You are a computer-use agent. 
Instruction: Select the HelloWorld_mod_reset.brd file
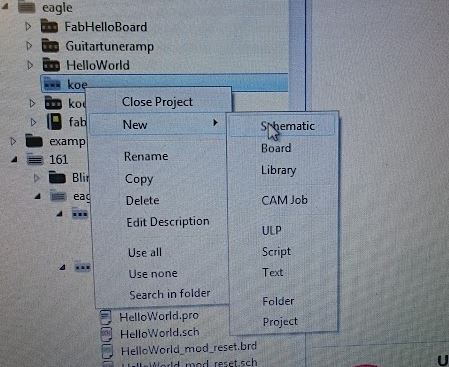pos(189,349)
